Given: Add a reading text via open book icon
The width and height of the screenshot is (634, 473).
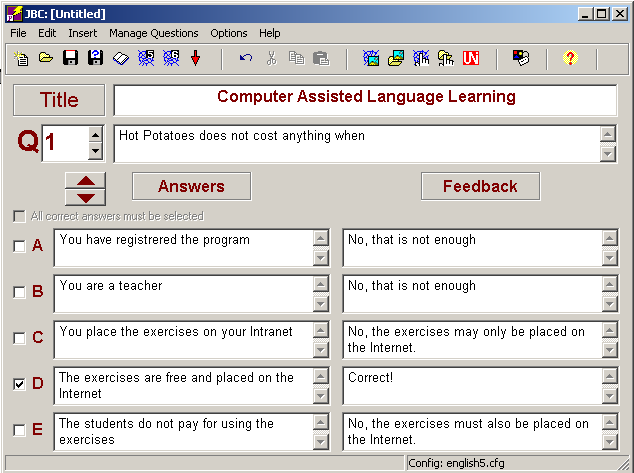Looking at the screenshot, I should (x=120, y=59).
